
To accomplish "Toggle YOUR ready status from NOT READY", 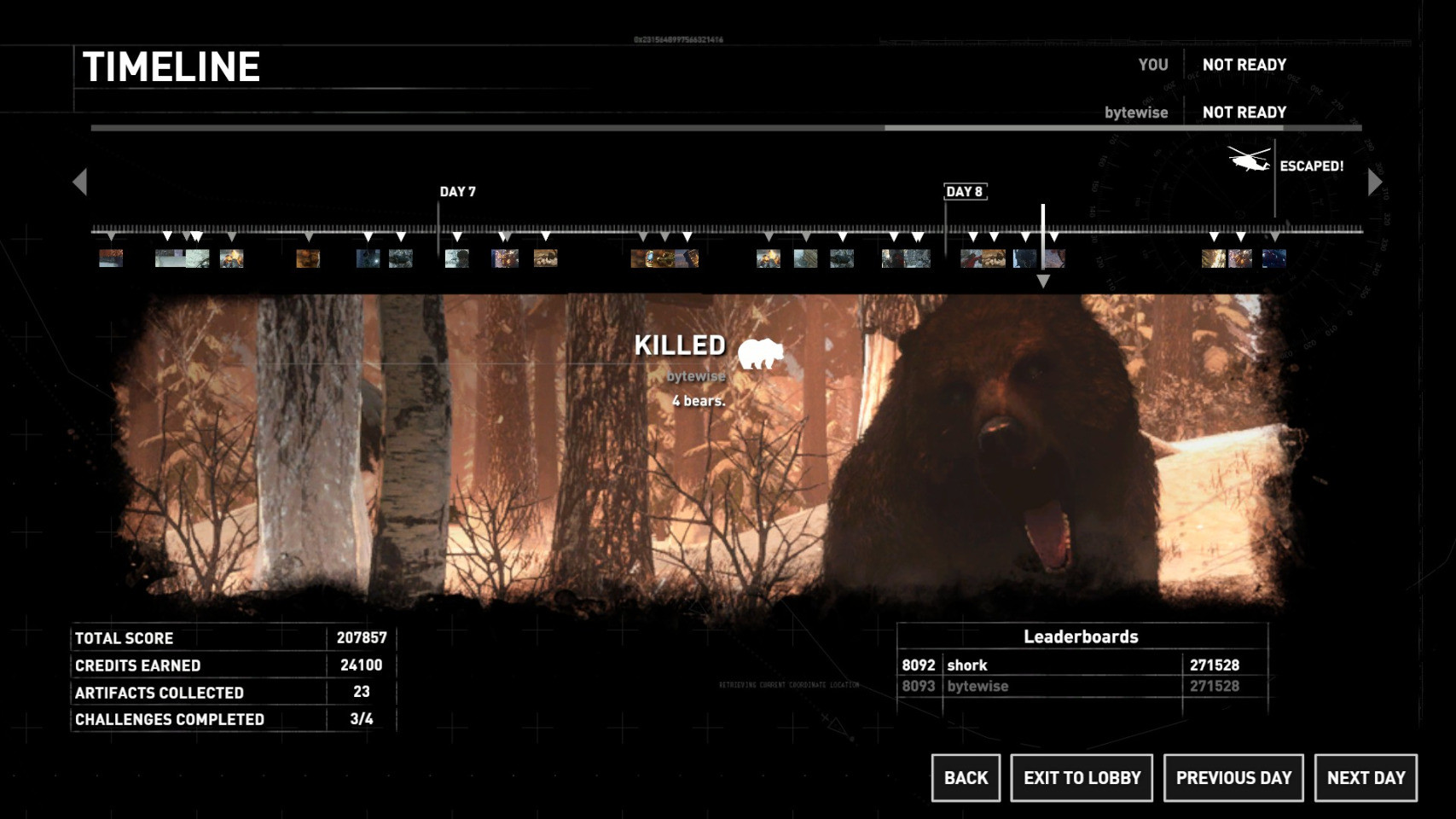I will tap(1244, 65).
